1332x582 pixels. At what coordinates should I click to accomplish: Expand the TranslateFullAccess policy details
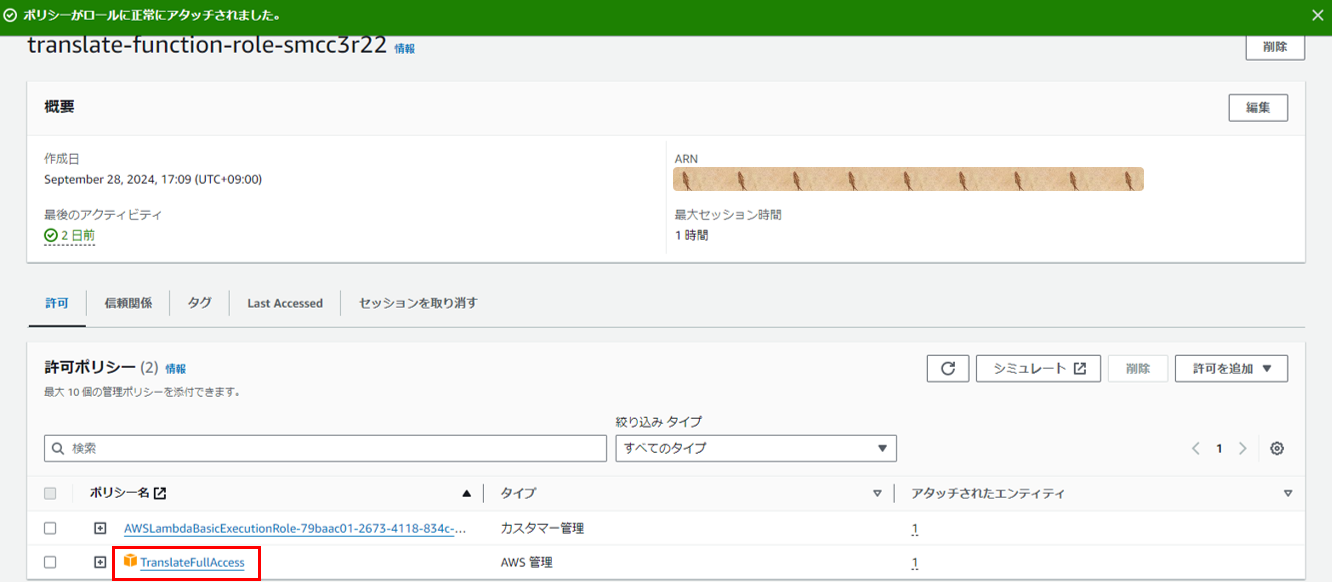click(x=100, y=562)
